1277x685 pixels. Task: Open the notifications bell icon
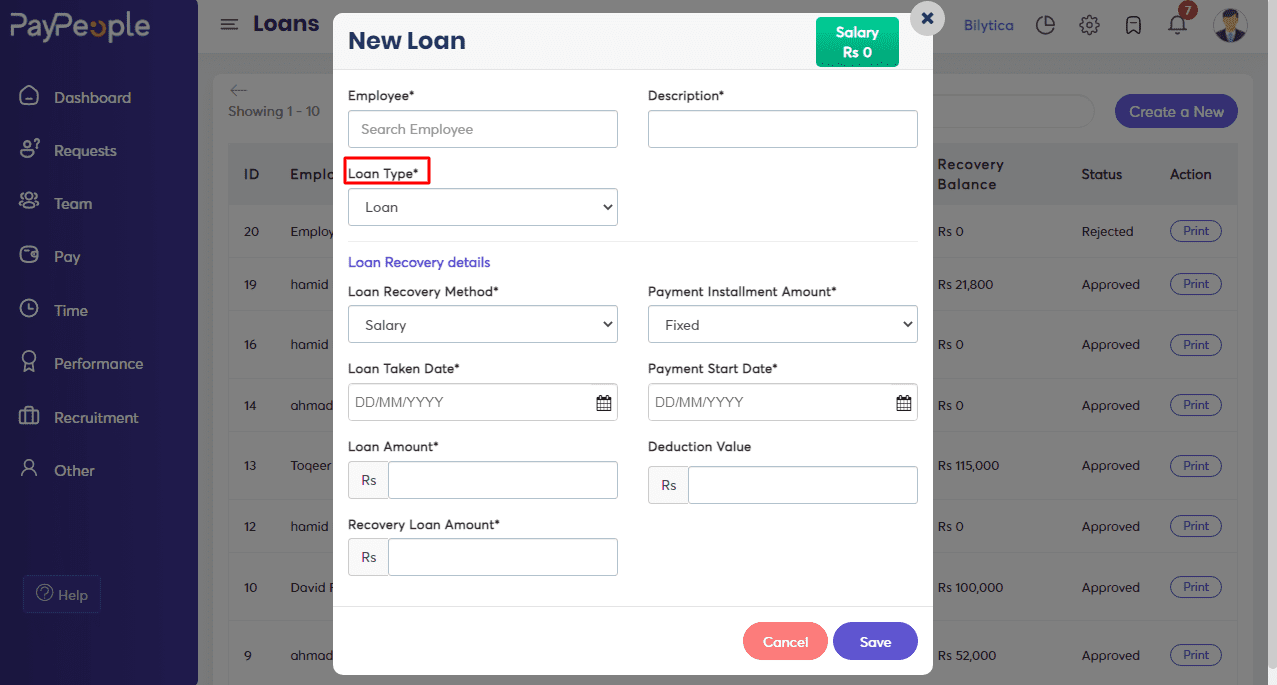click(x=1177, y=25)
